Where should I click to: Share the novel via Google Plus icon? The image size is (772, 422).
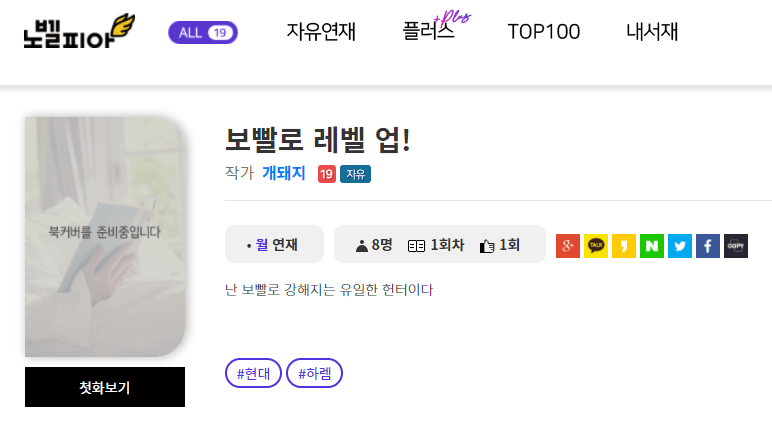pyautogui.click(x=568, y=246)
